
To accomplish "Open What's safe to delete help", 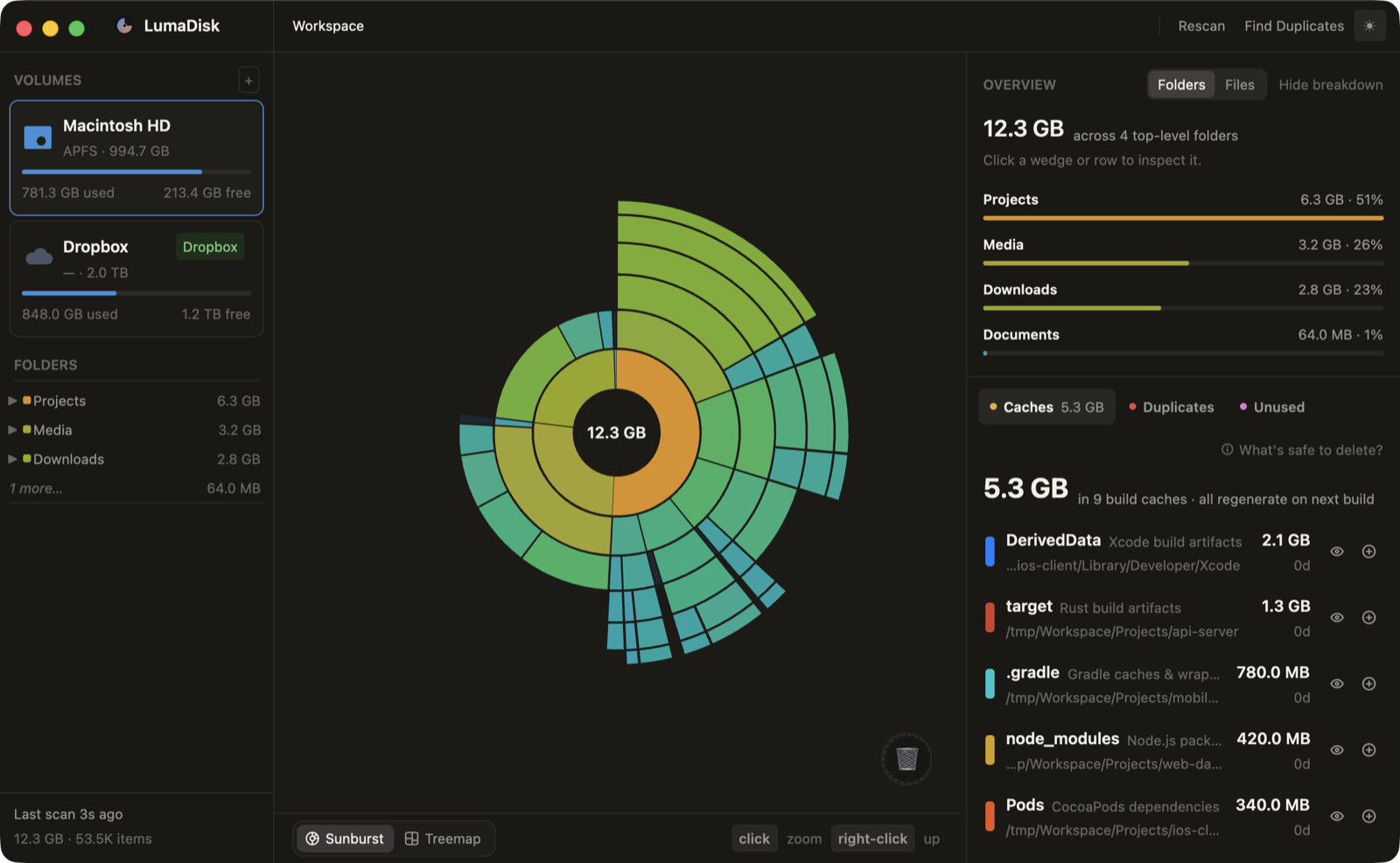I will [1302, 450].
